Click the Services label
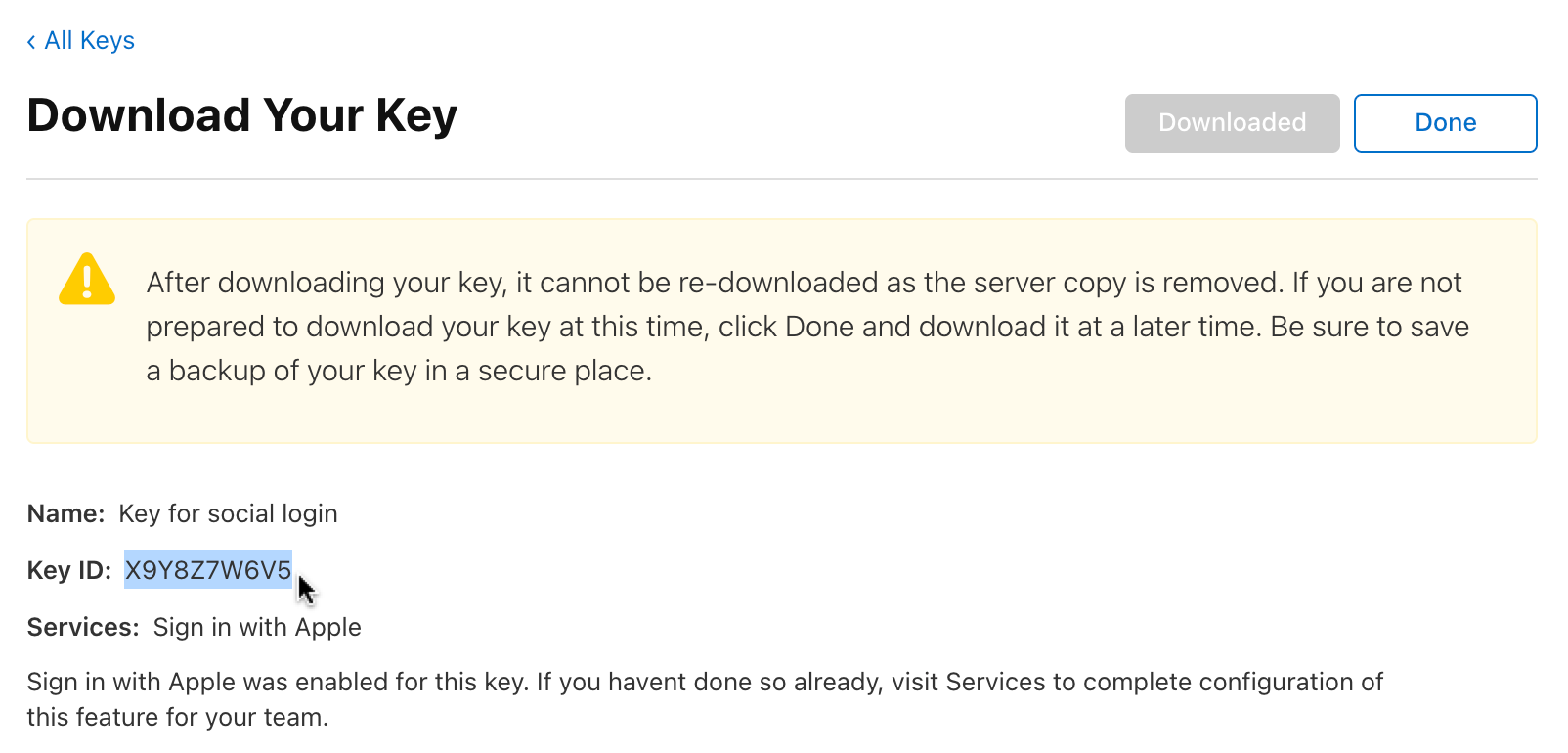 82,627
